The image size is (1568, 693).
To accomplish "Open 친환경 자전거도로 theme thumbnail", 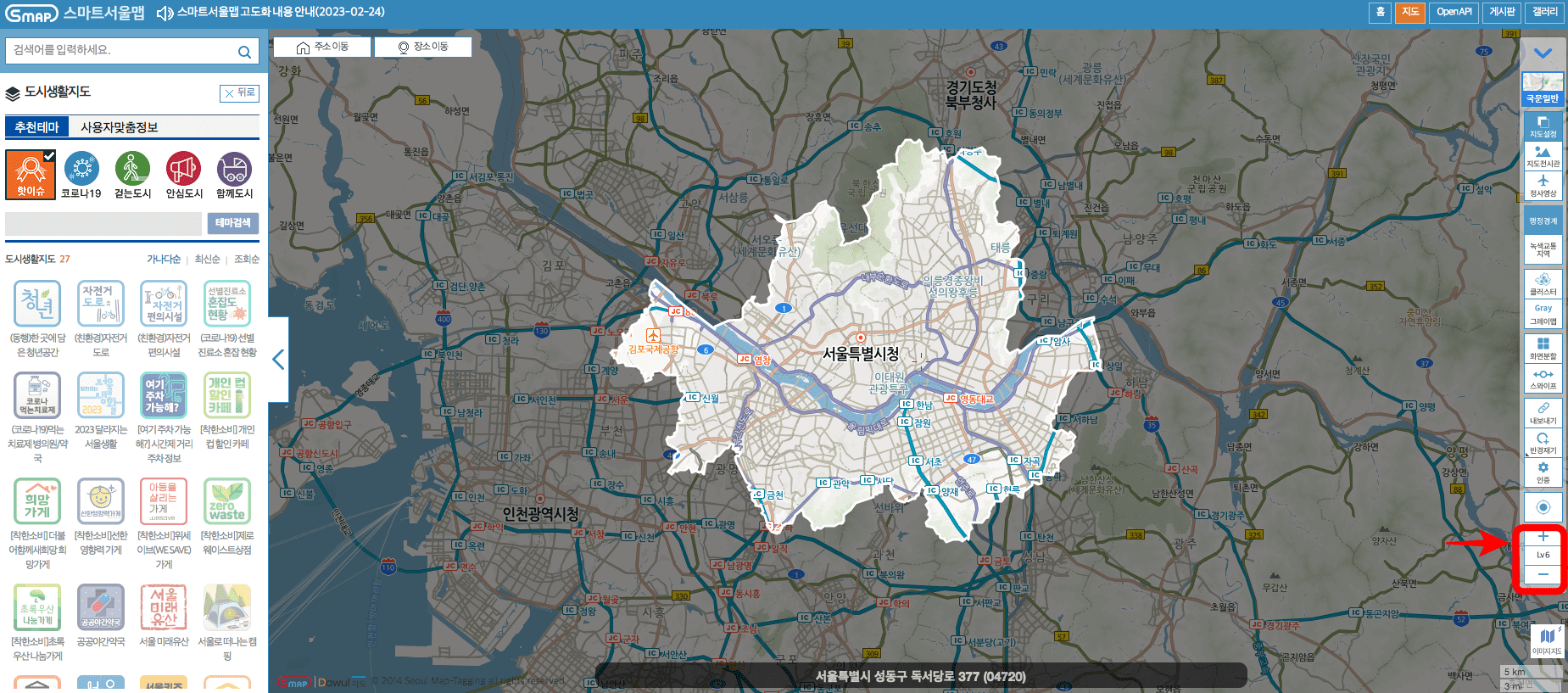I will point(101,304).
